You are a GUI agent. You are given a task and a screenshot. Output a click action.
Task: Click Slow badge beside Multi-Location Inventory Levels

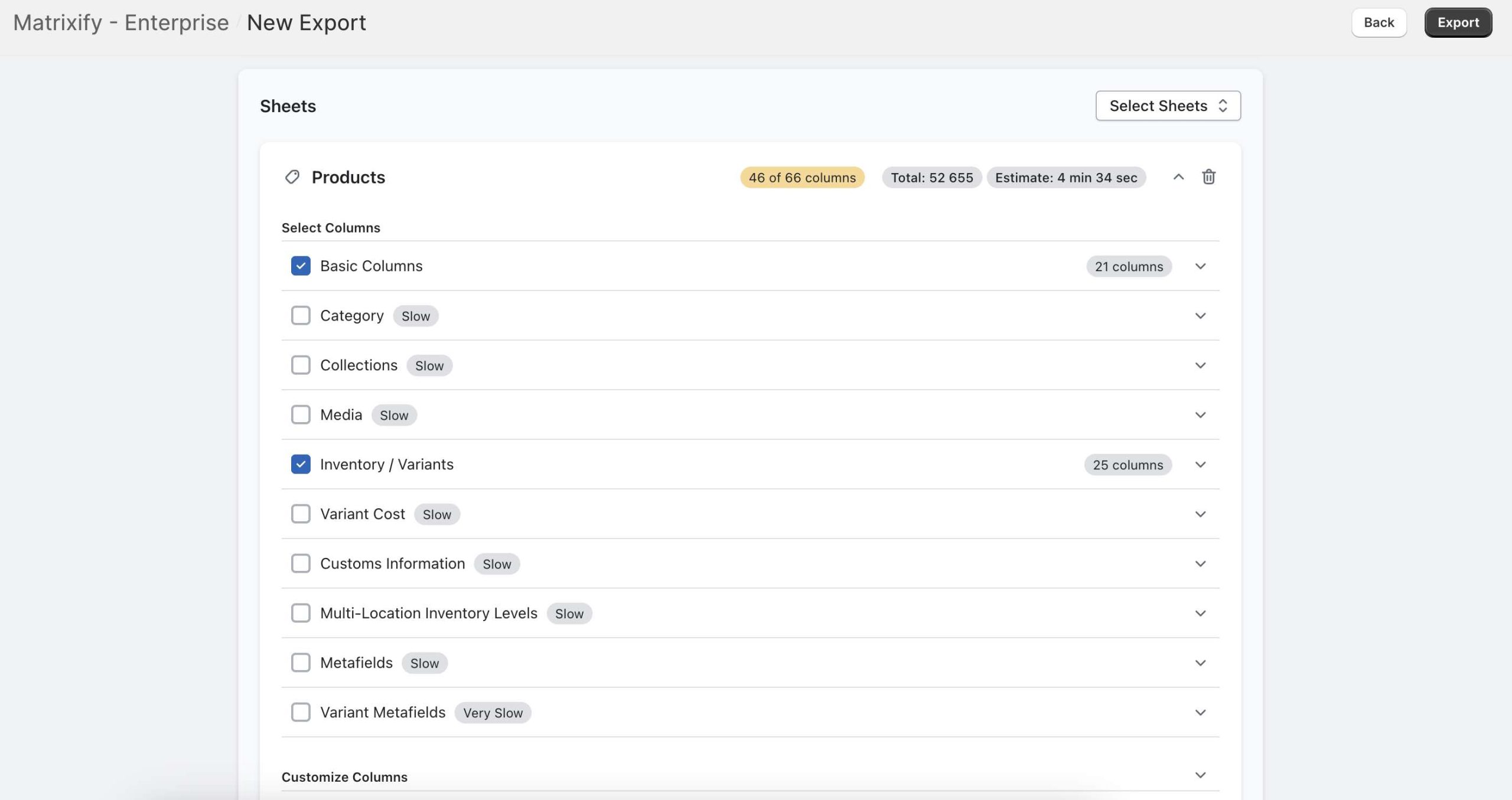(569, 613)
